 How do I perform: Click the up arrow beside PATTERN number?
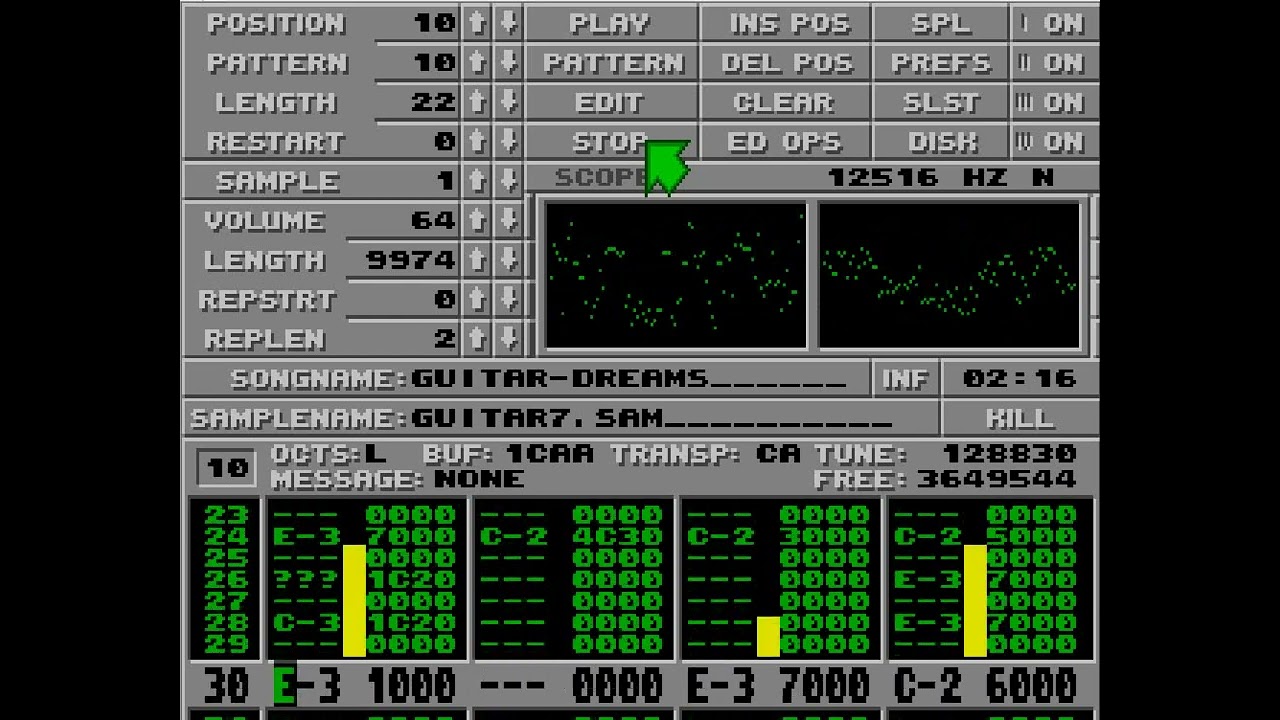pyautogui.click(x=477, y=62)
